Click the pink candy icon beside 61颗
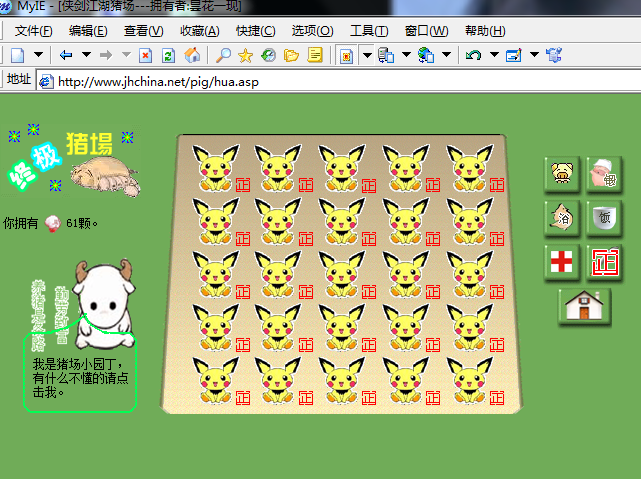The height and width of the screenshot is (479, 641). click(53, 224)
